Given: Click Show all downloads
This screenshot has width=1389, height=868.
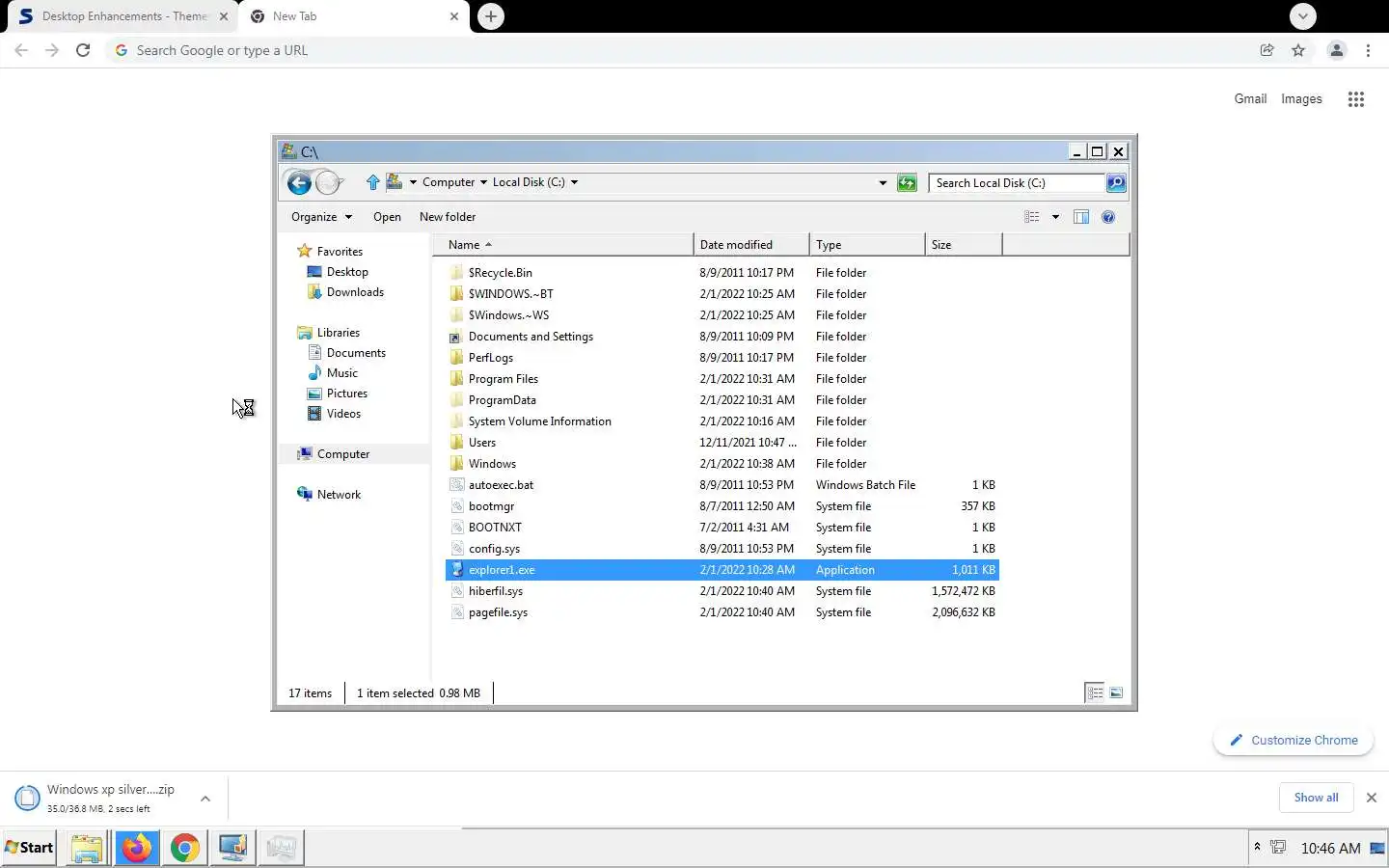Looking at the screenshot, I should pyautogui.click(x=1316, y=798).
